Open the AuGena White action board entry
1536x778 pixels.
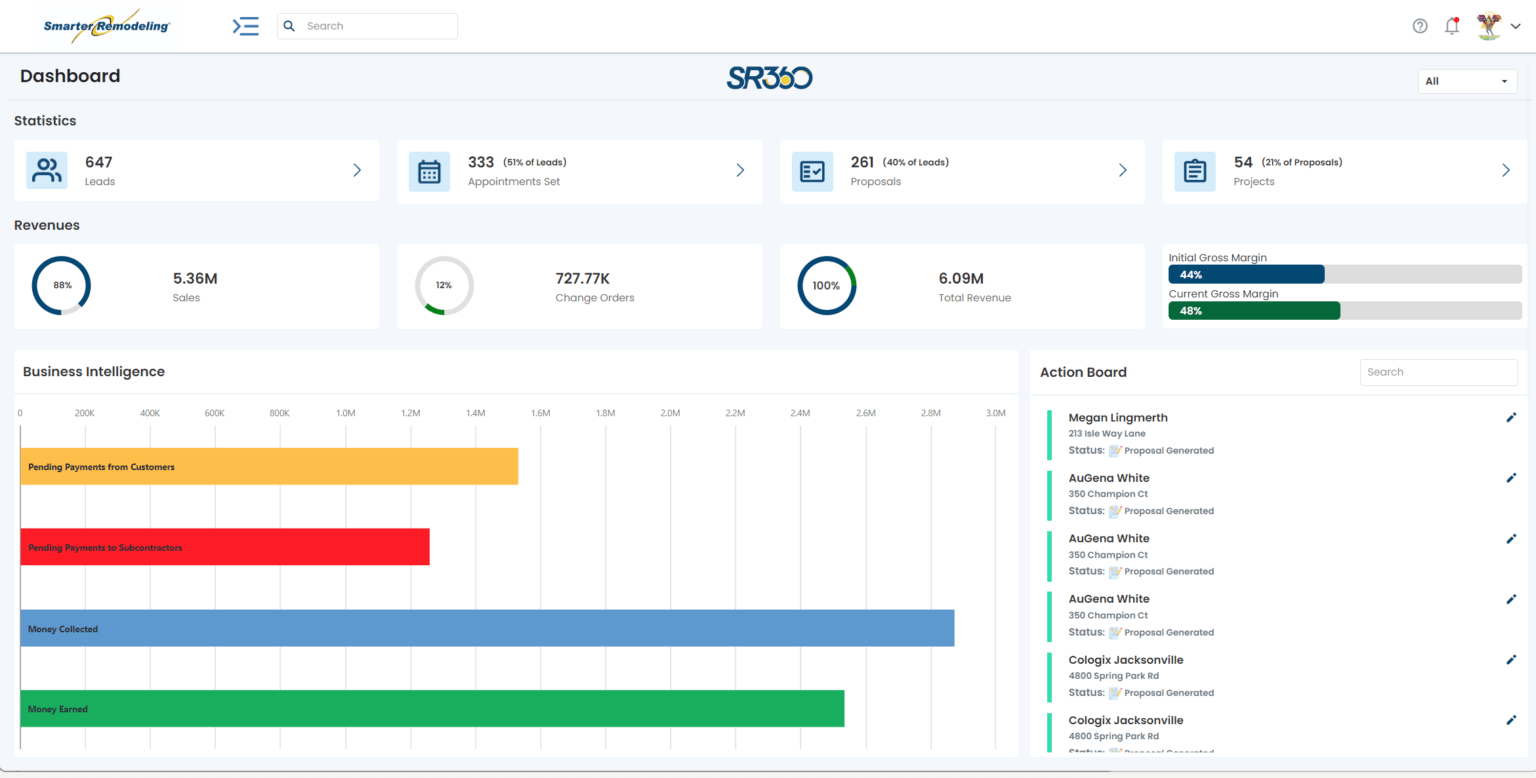pyautogui.click(x=1108, y=478)
